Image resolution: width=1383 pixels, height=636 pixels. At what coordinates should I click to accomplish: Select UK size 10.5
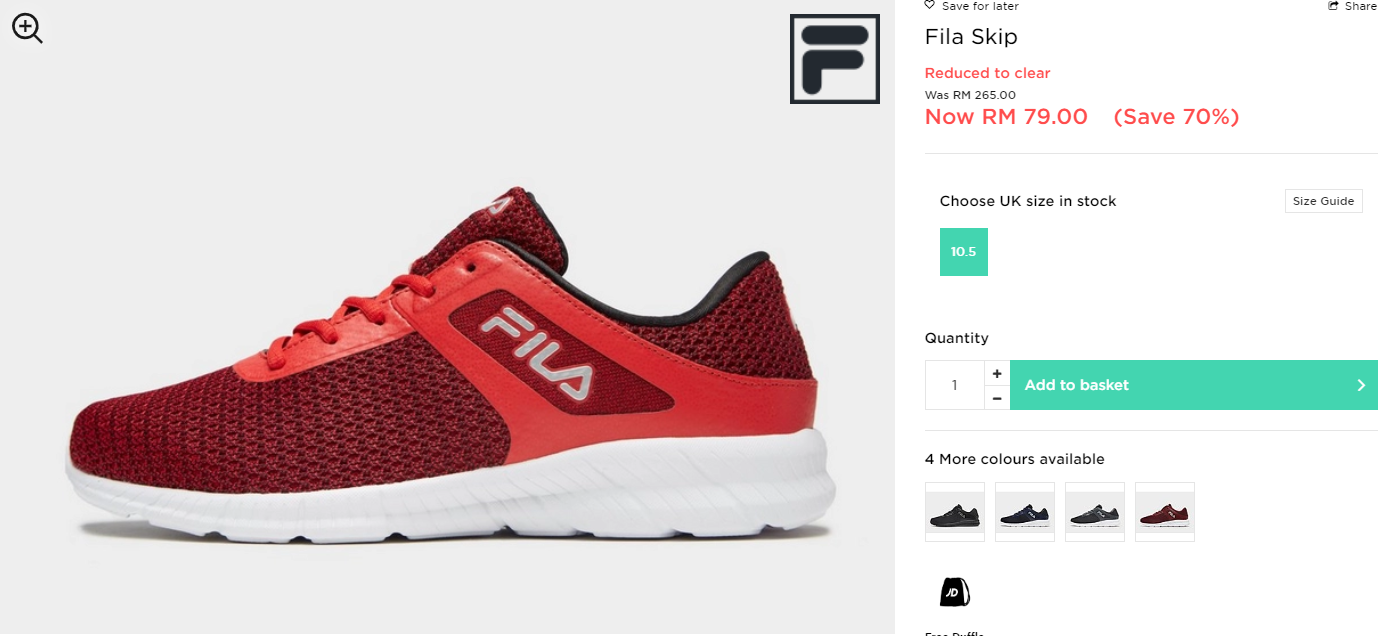(963, 252)
